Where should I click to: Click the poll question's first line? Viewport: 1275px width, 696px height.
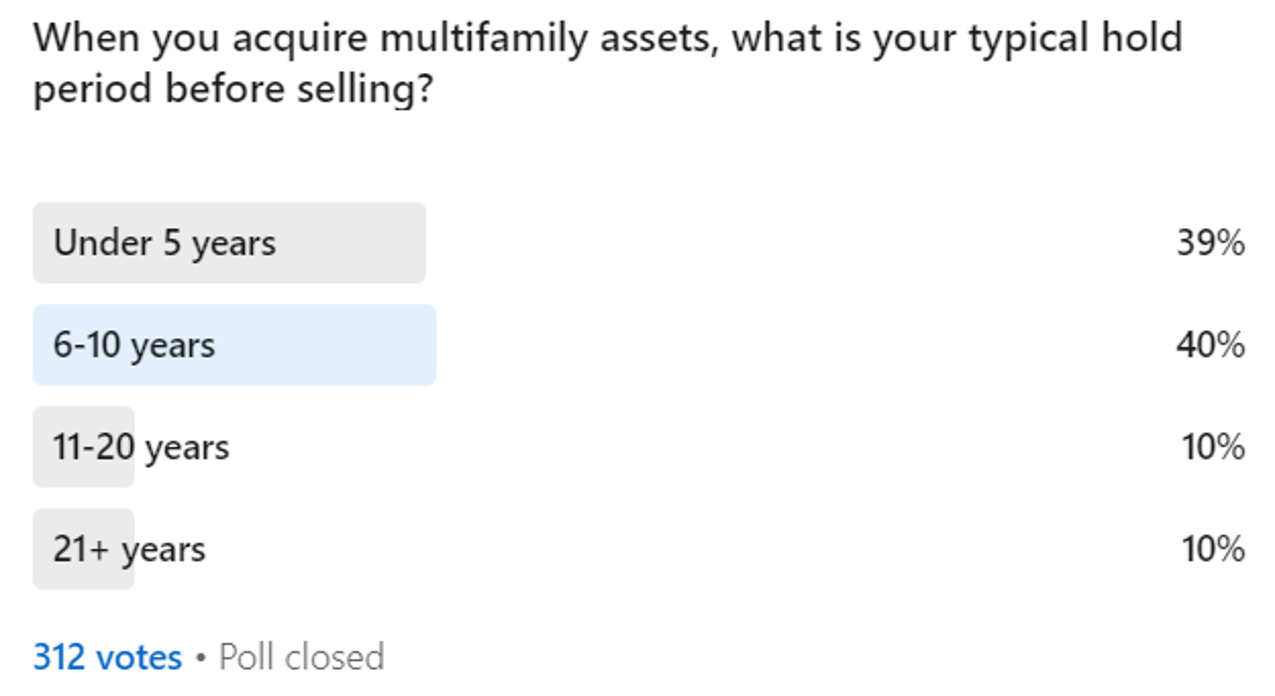[x=607, y=40]
